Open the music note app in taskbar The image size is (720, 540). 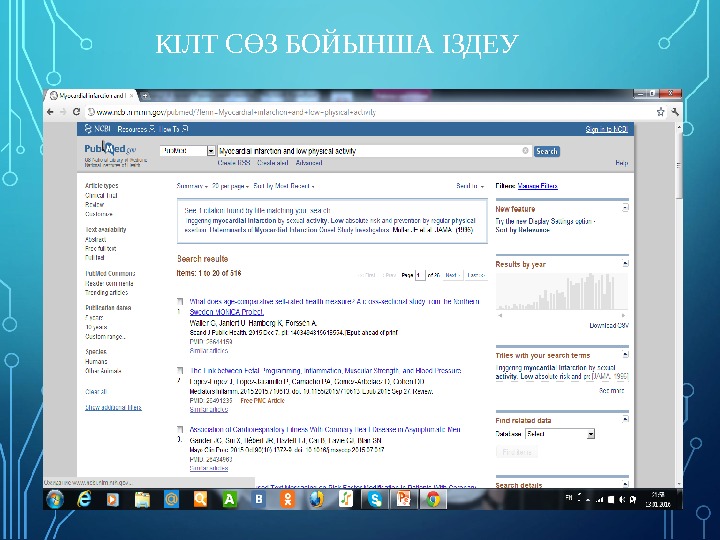coord(346,499)
